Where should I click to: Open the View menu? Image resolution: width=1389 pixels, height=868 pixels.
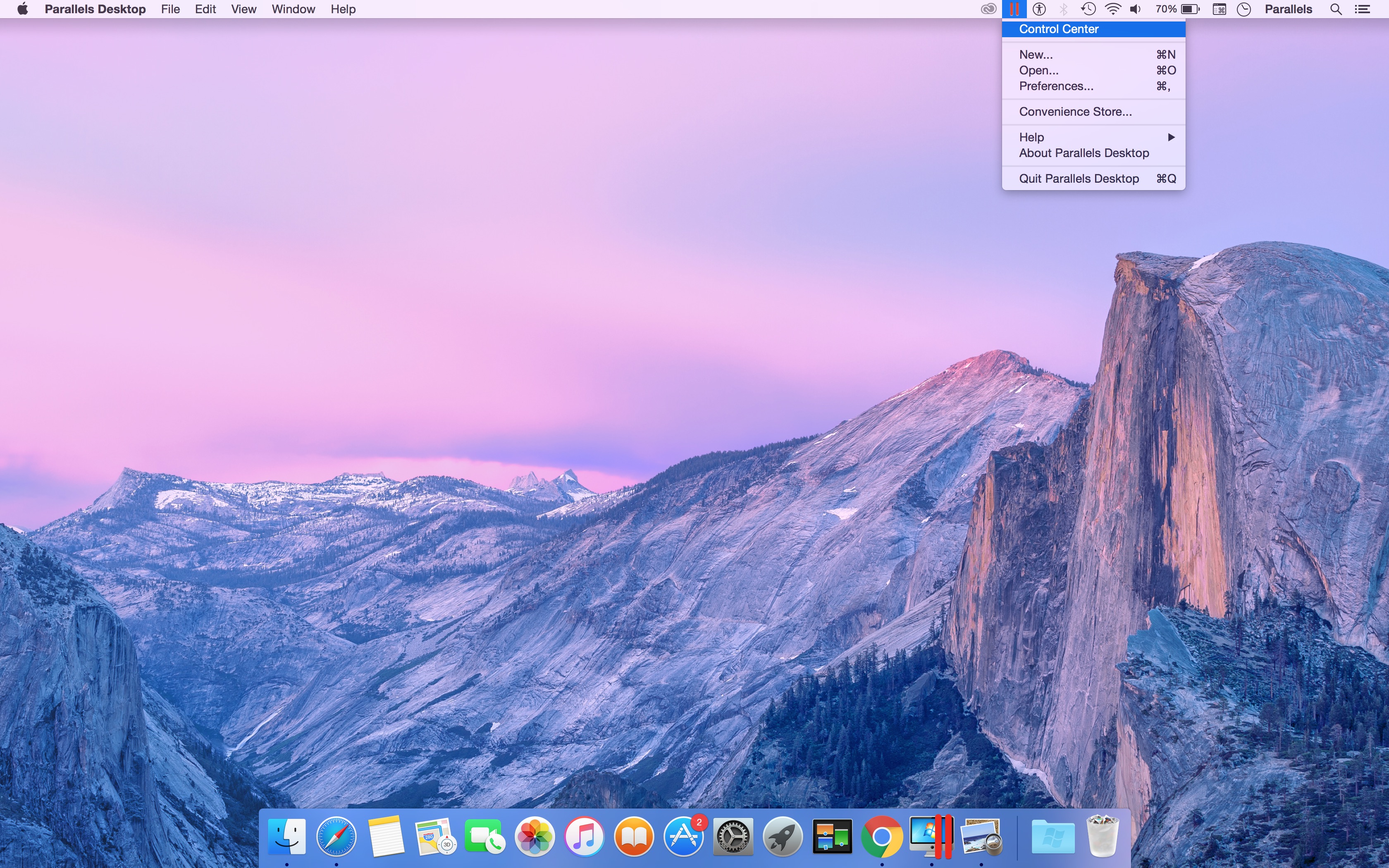coord(243,9)
